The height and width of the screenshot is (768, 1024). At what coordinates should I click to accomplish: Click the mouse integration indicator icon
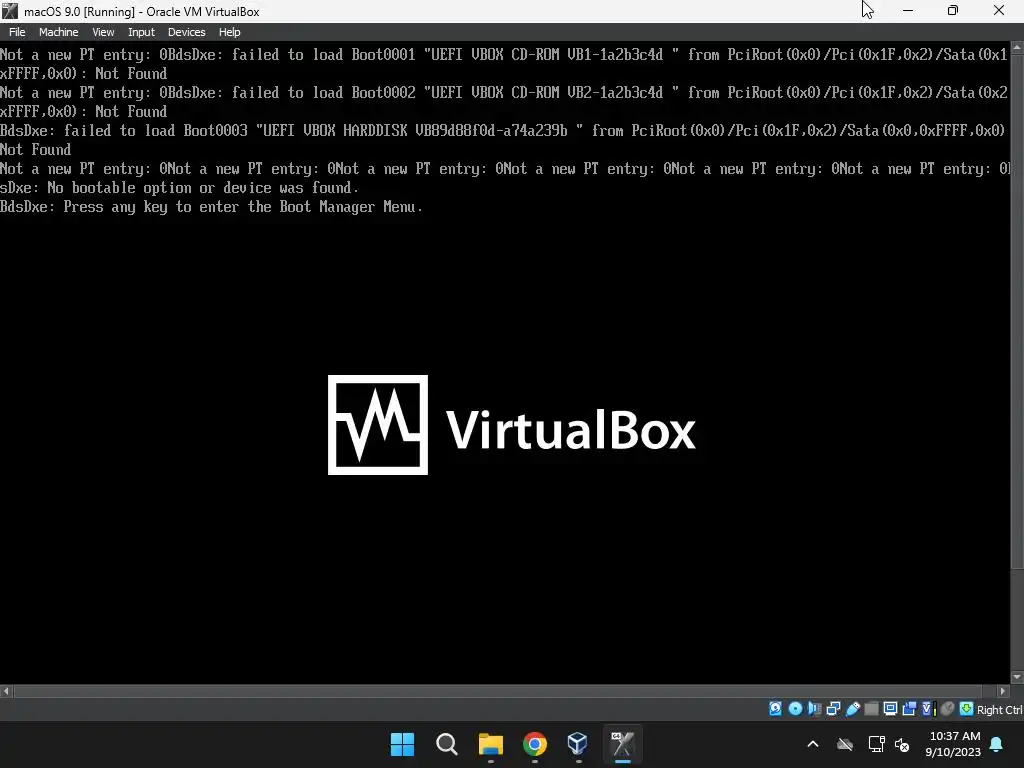pyautogui.click(x=948, y=709)
